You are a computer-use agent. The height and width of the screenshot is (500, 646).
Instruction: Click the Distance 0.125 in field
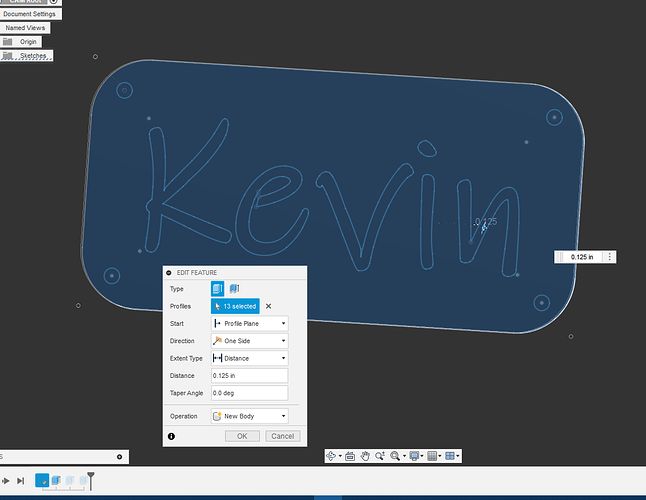pyautogui.click(x=250, y=376)
